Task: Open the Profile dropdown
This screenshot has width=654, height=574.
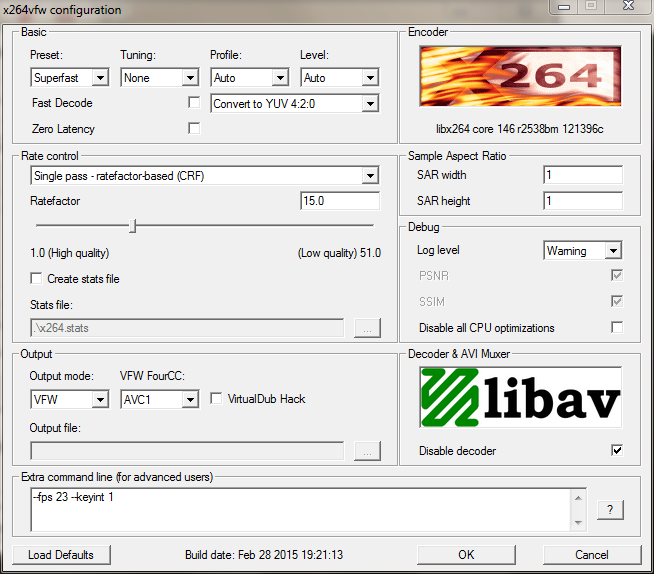Action: (249, 78)
